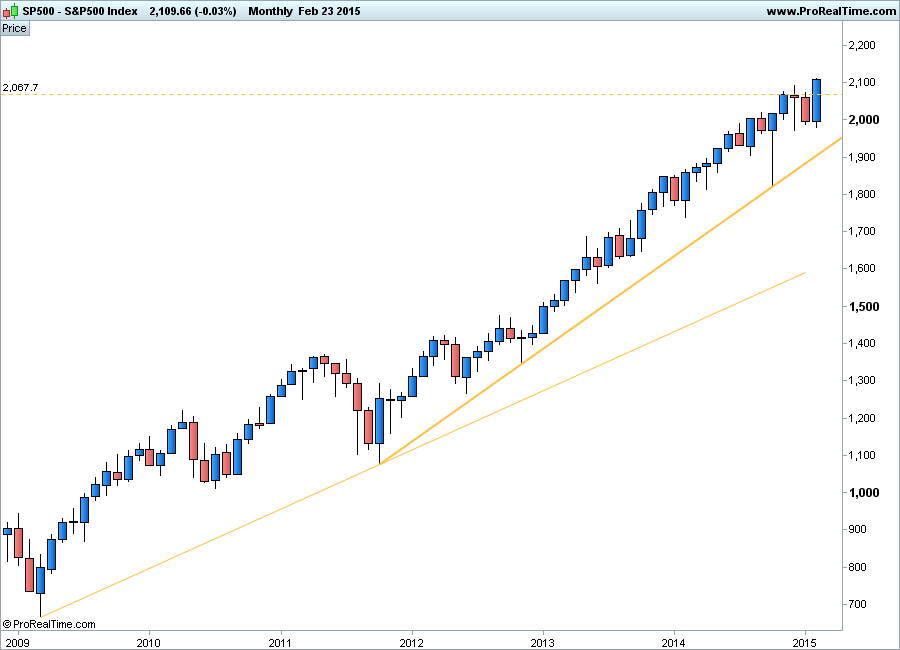This screenshot has height=650, width=900.
Task: Click the candlestick chart icon beside SP500
Action: coord(10,11)
